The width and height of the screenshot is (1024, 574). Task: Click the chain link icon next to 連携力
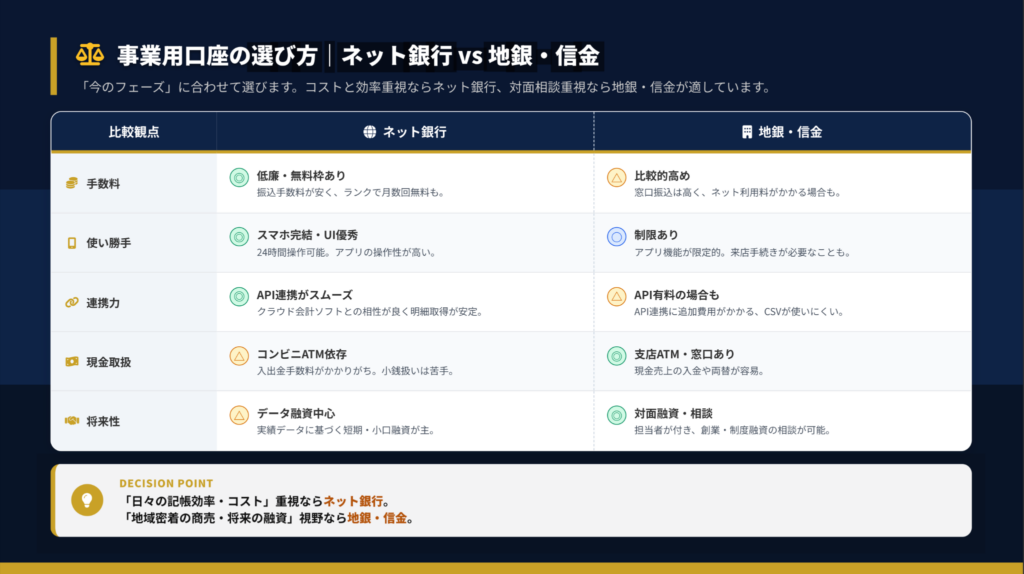pyautogui.click(x=72, y=301)
